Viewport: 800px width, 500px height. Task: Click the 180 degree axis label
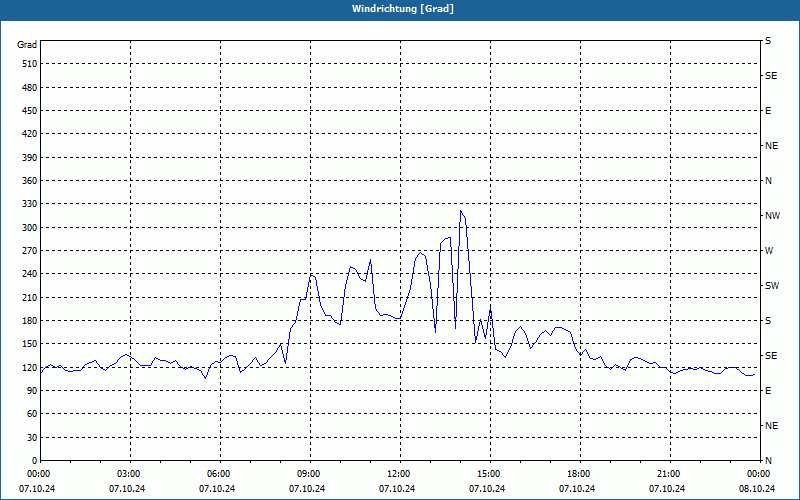[x=30, y=321]
